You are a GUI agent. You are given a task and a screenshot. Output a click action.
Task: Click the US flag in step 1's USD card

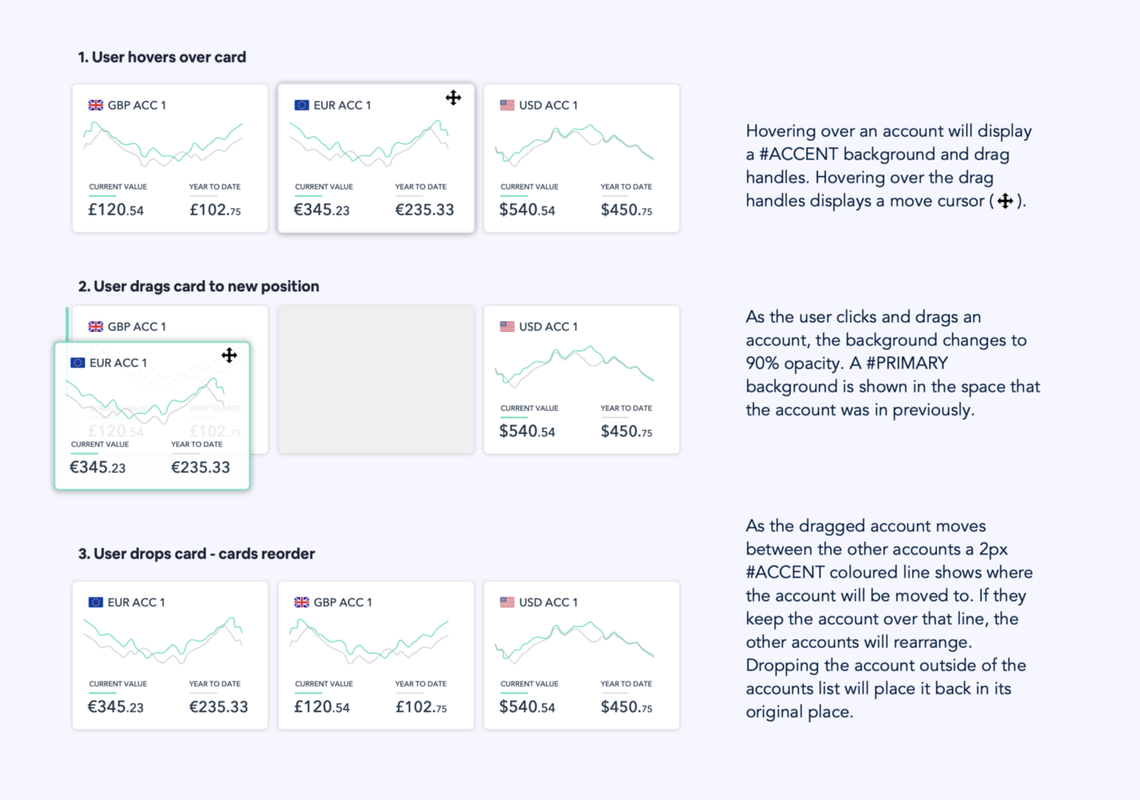point(507,105)
